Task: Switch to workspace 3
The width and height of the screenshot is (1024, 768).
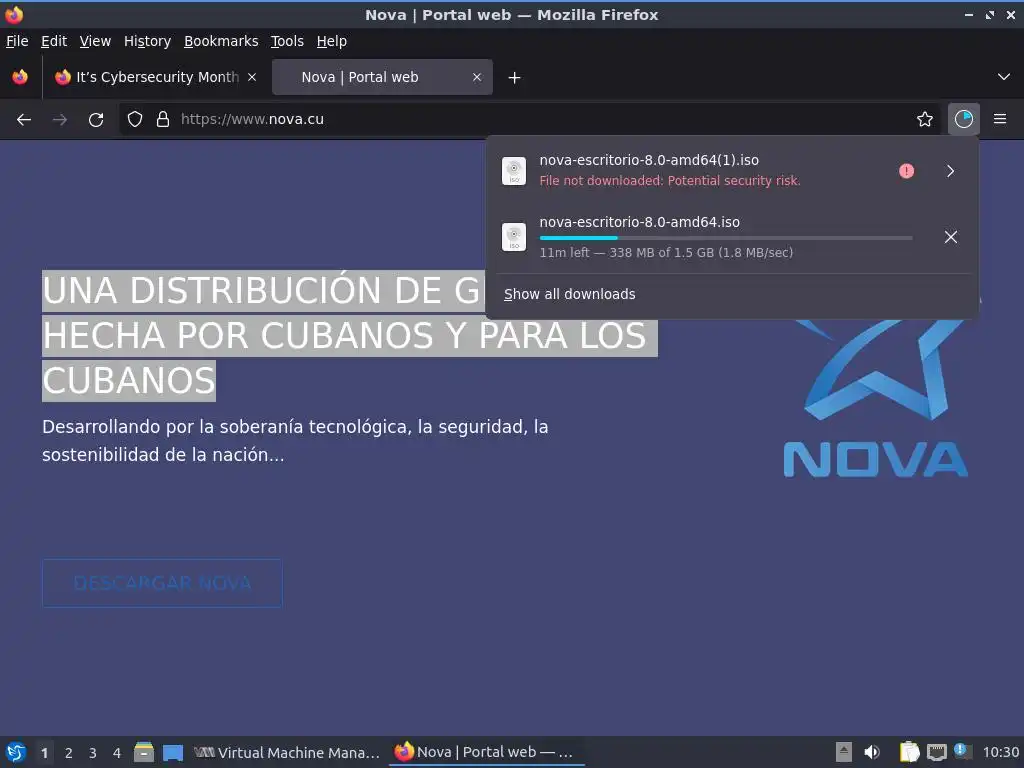Action: 93,753
